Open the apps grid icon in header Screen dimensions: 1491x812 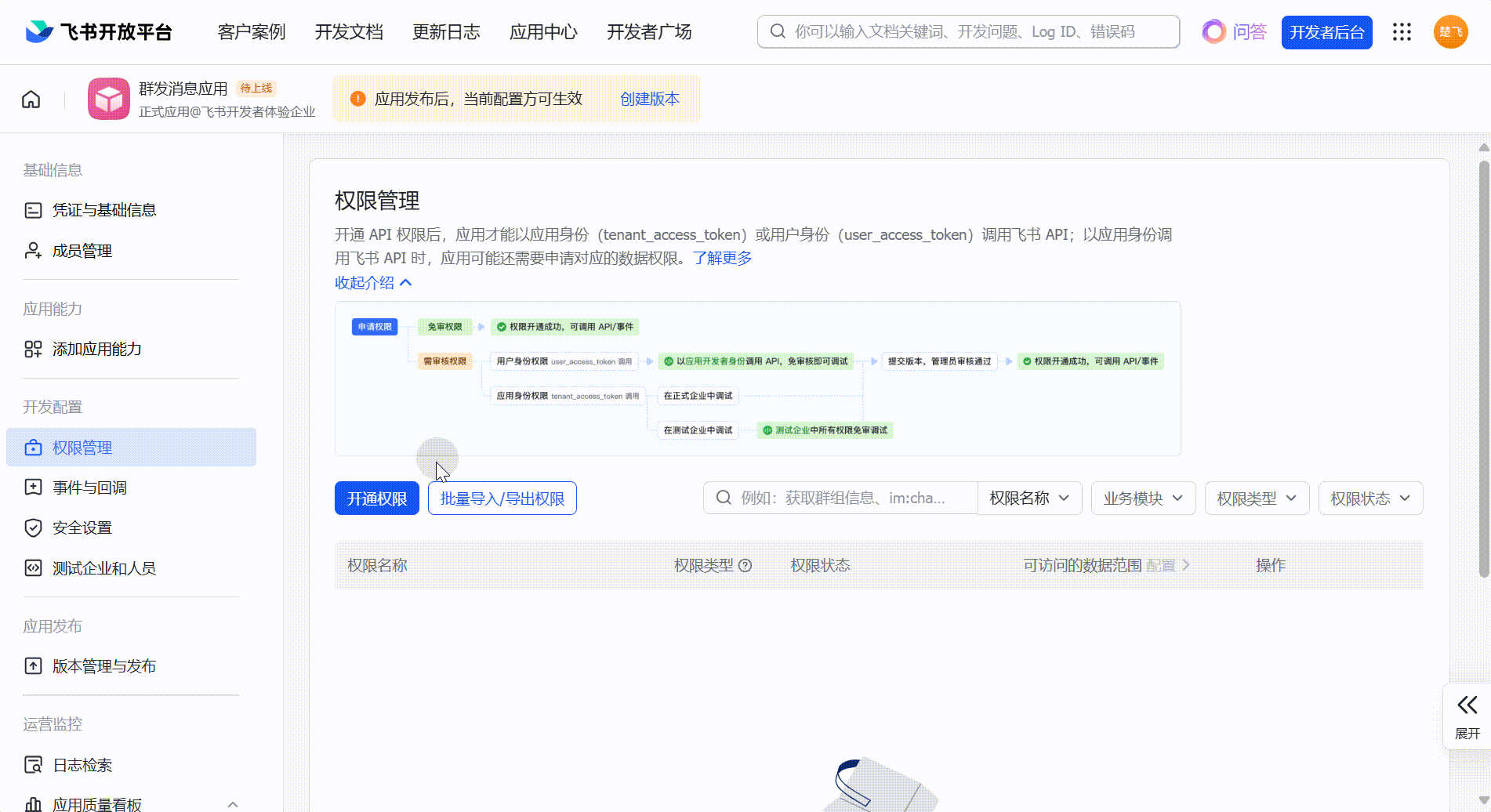click(x=1402, y=32)
